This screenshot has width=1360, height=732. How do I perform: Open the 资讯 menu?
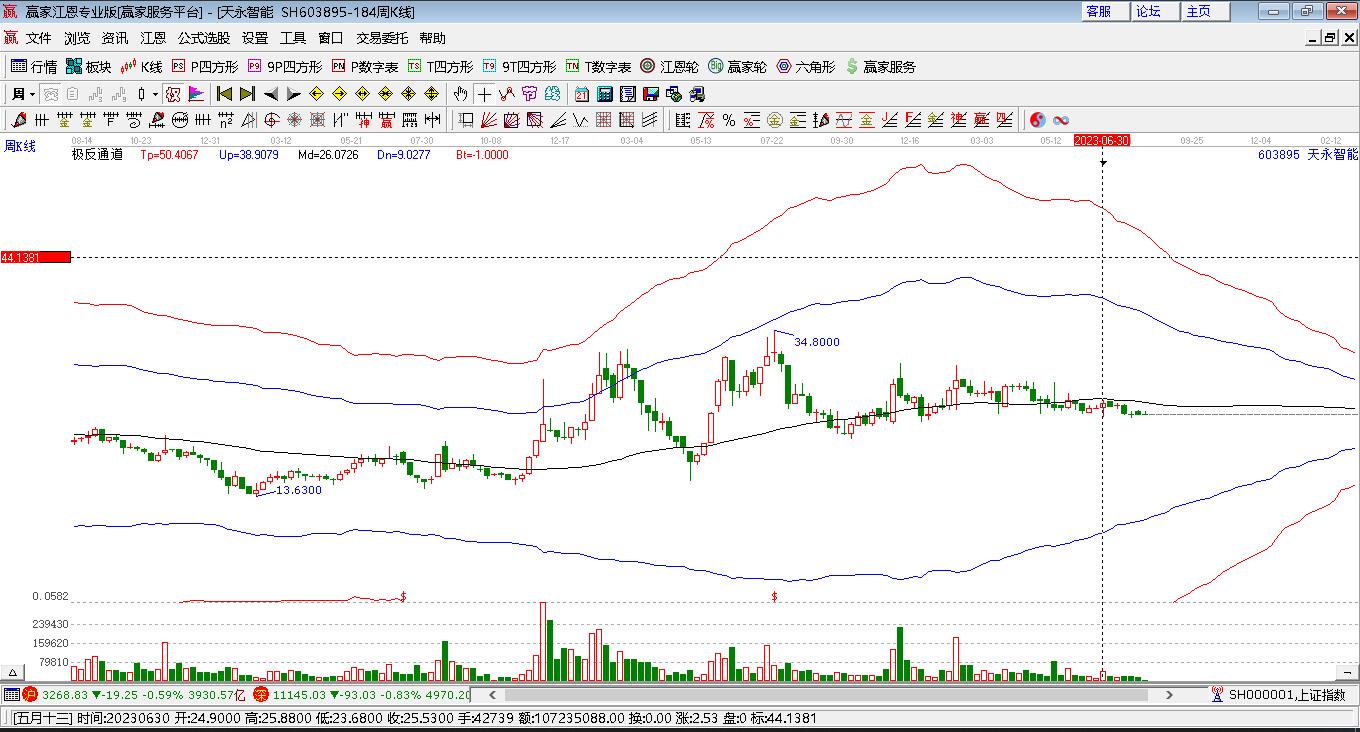click(x=115, y=38)
